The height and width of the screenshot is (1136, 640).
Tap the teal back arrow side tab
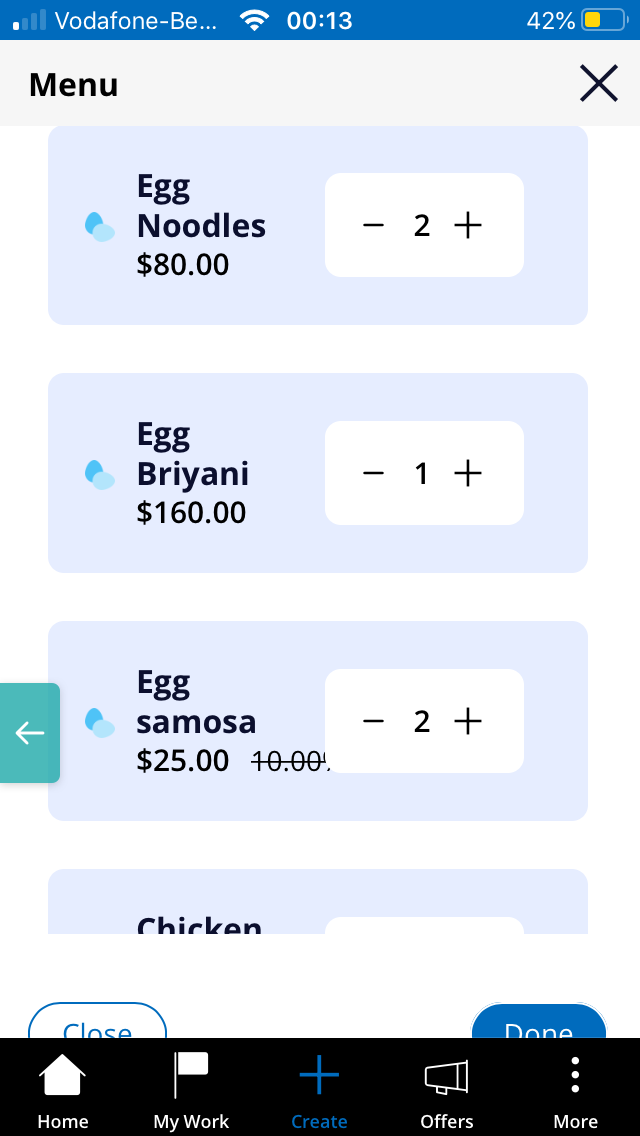[x=29, y=733]
